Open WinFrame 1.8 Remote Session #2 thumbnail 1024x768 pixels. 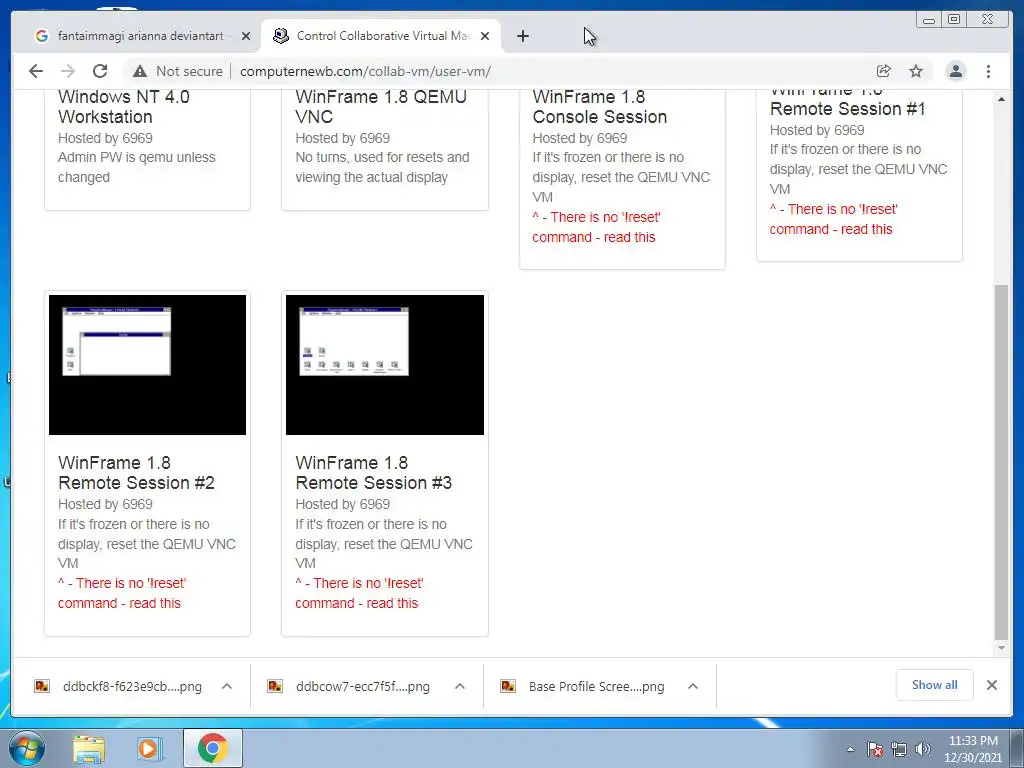(148, 364)
